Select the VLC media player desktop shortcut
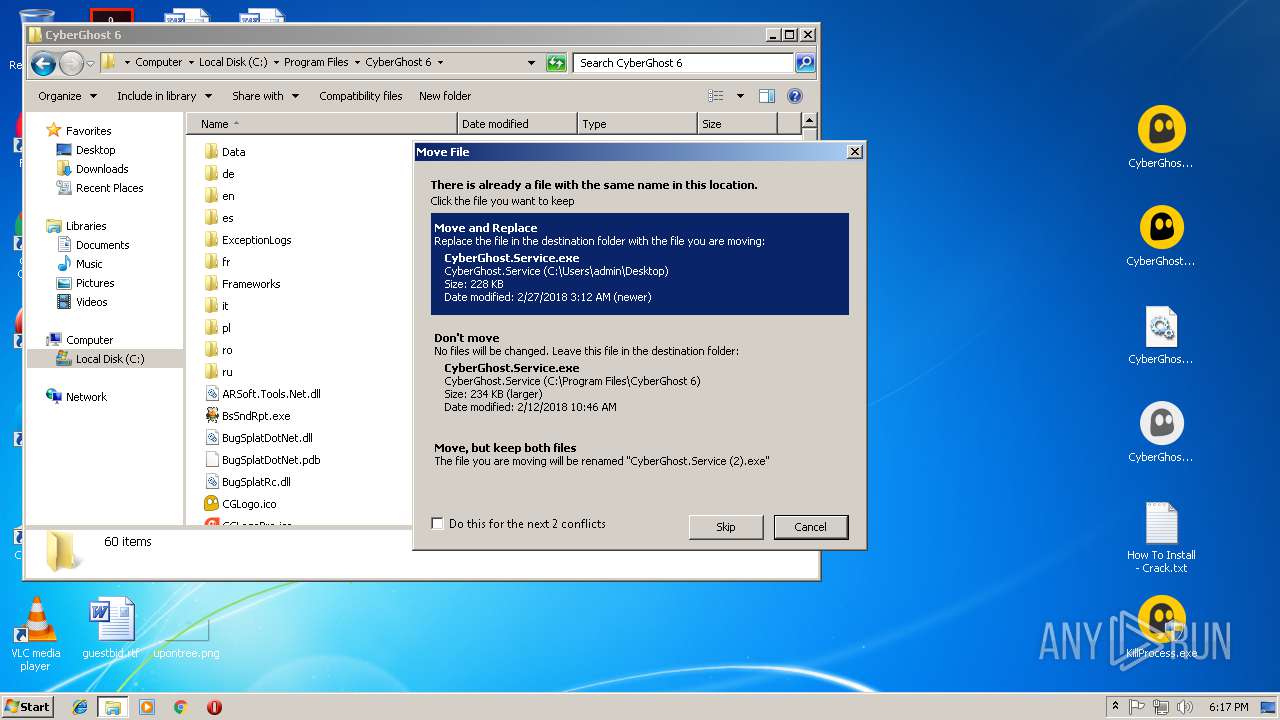Image resolution: width=1280 pixels, height=720 pixels. click(x=35, y=634)
